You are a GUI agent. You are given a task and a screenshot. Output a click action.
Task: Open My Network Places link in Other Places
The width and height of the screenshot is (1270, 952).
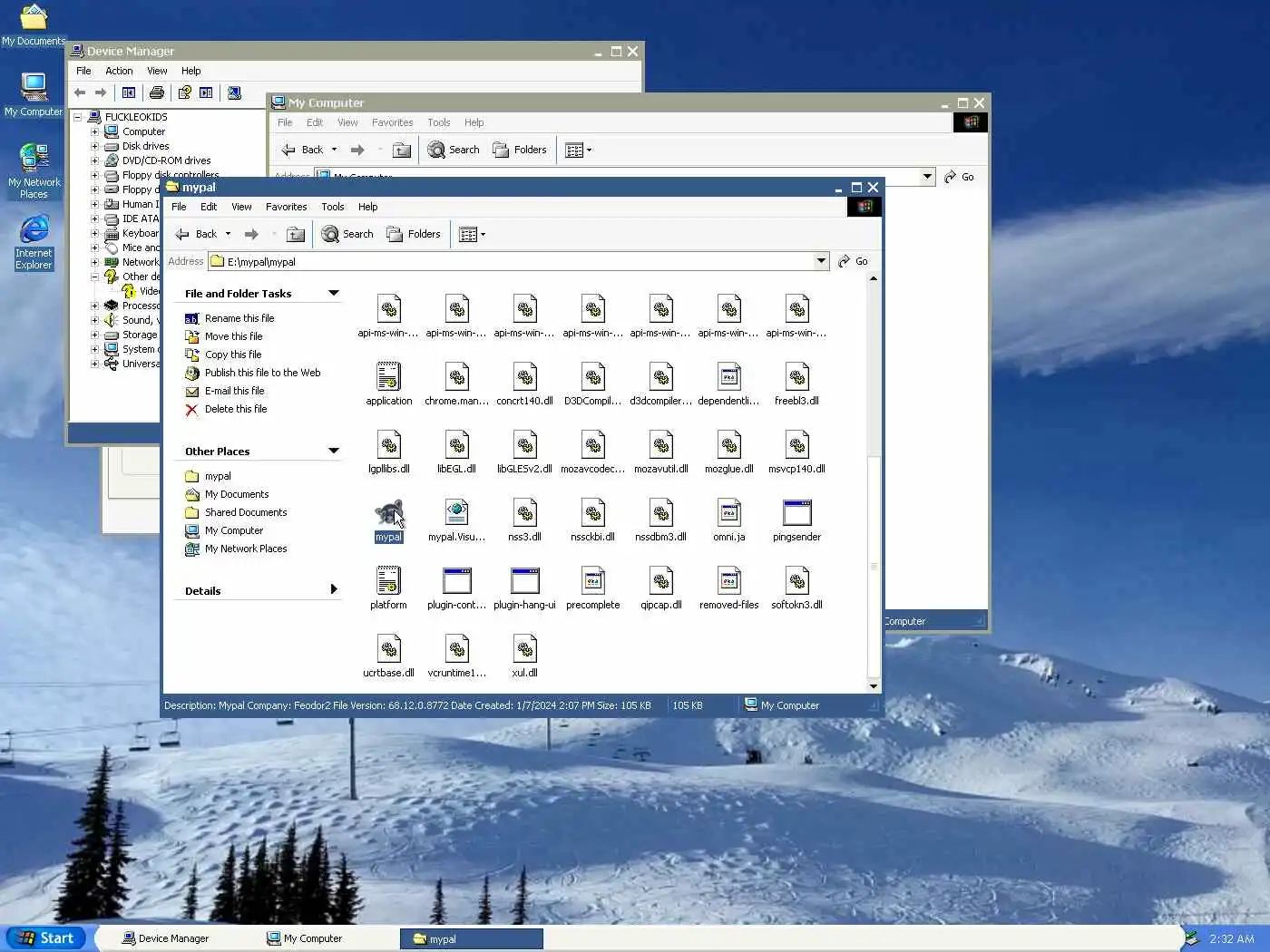pyautogui.click(x=246, y=549)
